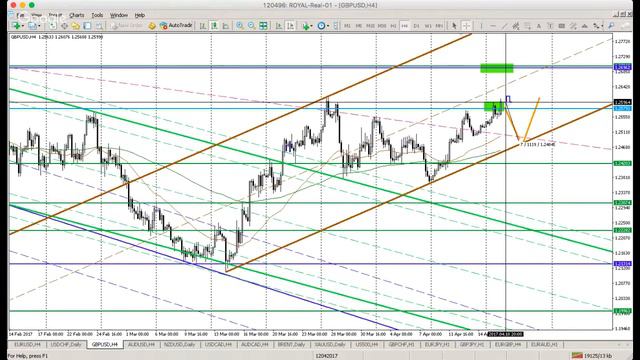The width and height of the screenshot is (640, 360).
Task: Click the search magnifier icon at toolbar end
Action: click(x=611, y=26)
